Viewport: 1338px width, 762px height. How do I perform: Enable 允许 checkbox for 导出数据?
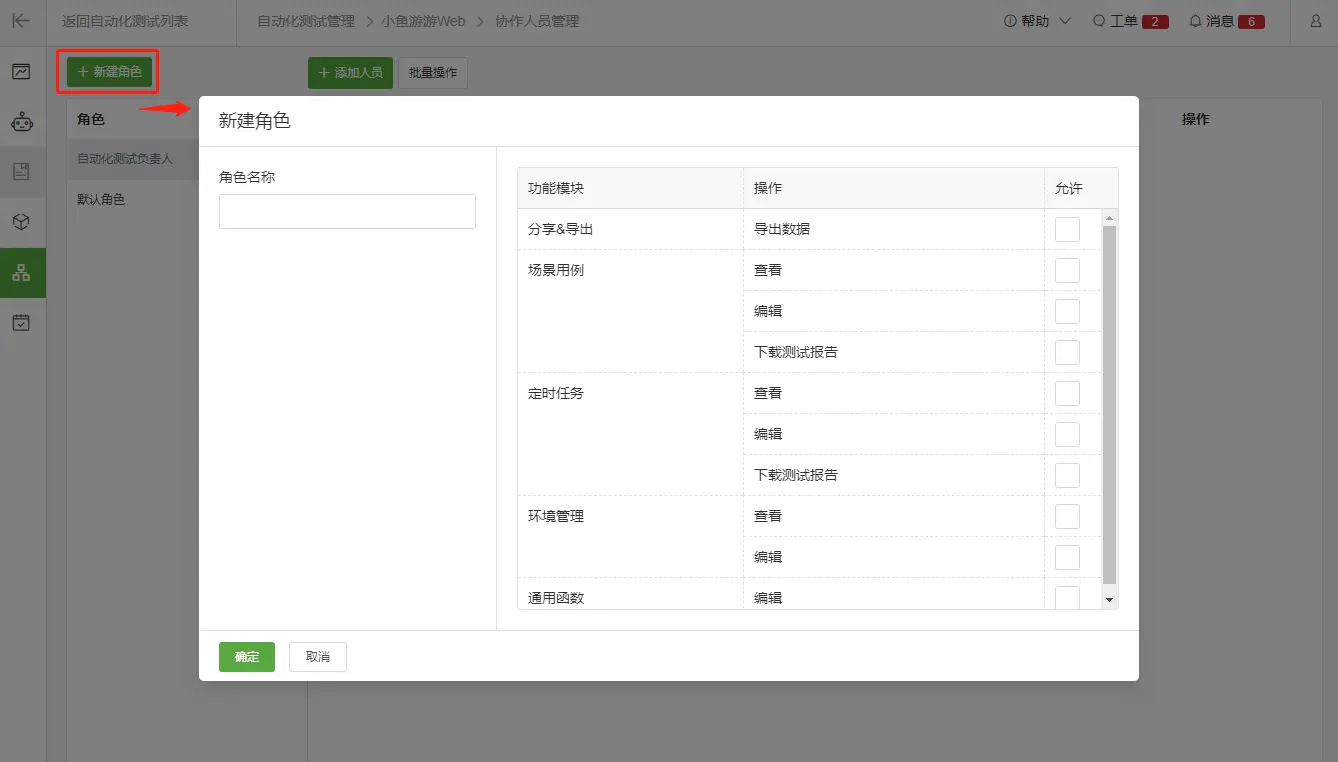(1067, 228)
